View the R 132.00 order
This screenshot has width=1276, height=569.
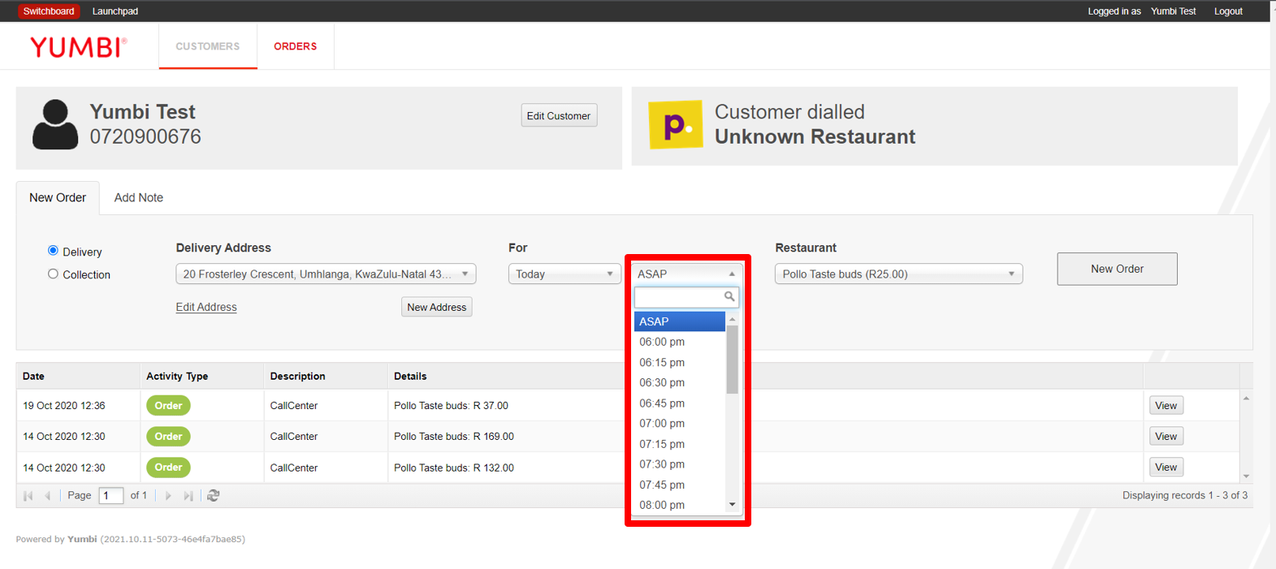pos(1166,467)
